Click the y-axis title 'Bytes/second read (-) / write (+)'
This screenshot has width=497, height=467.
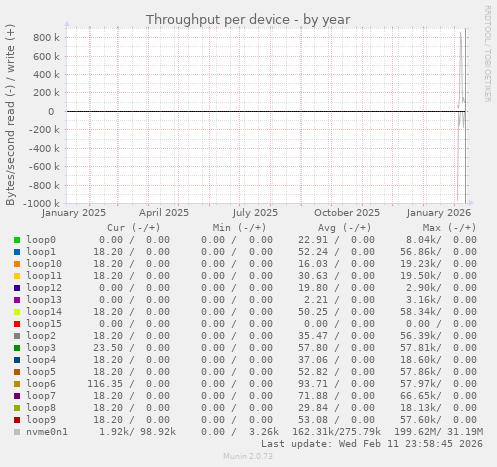click(10, 115)
